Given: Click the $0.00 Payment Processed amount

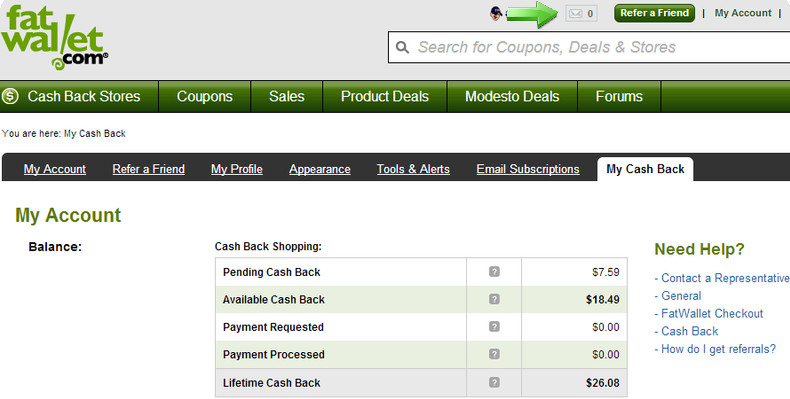Looking at the screenshot, I should [x=606, y=354].
